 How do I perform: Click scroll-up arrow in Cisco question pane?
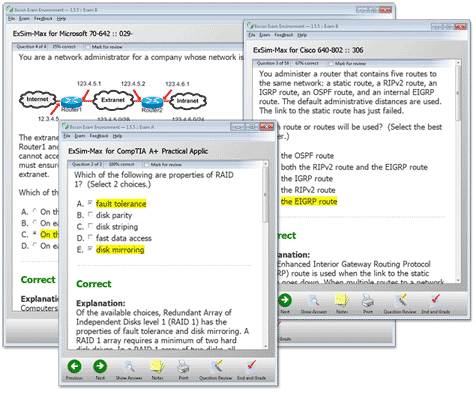tap(458, 63)
